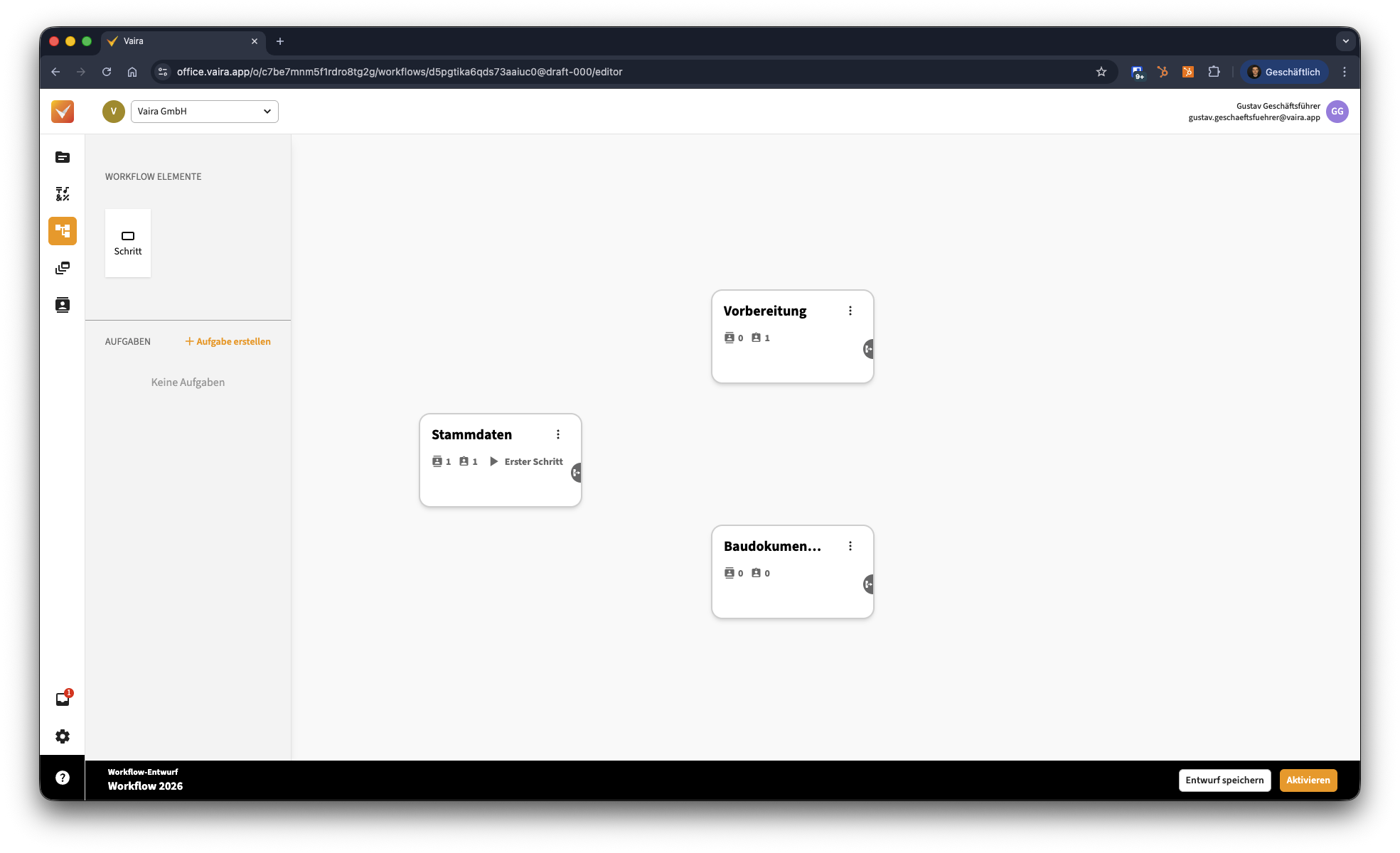
Task: Click the Entwurf speichern button
Action: coord(1224,780)
